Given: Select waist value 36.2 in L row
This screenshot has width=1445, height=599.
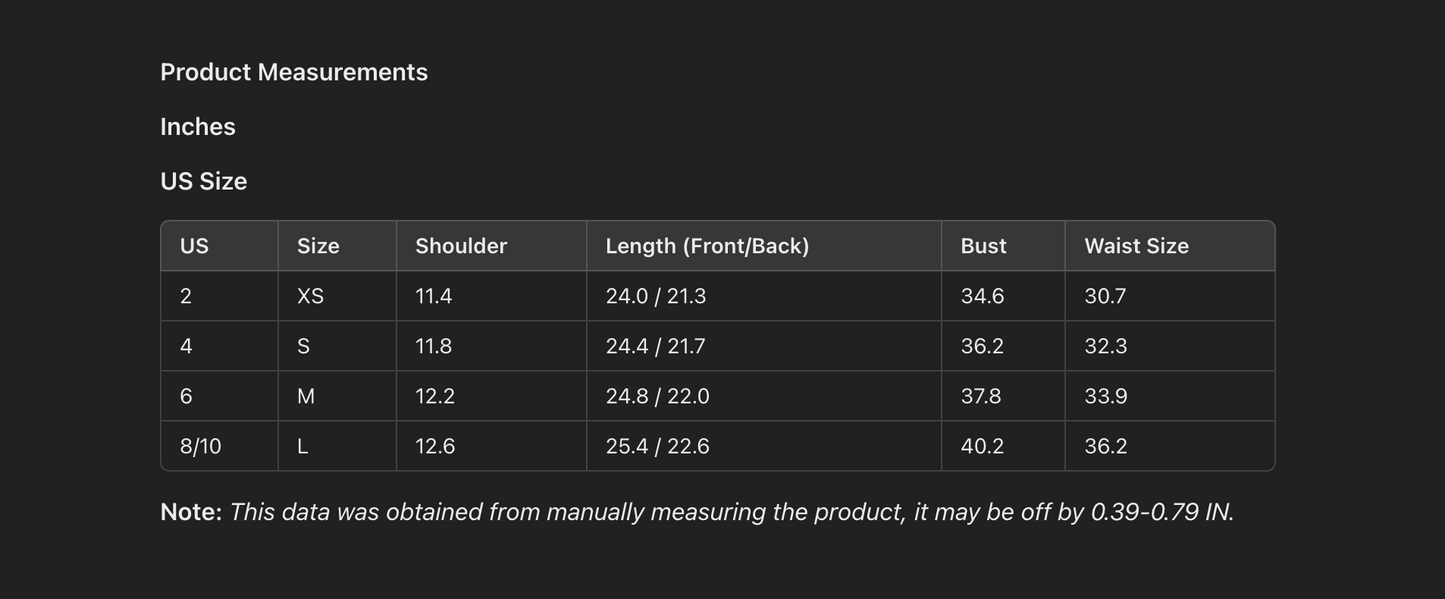Looking at the screenshot, I should 1105,446.
